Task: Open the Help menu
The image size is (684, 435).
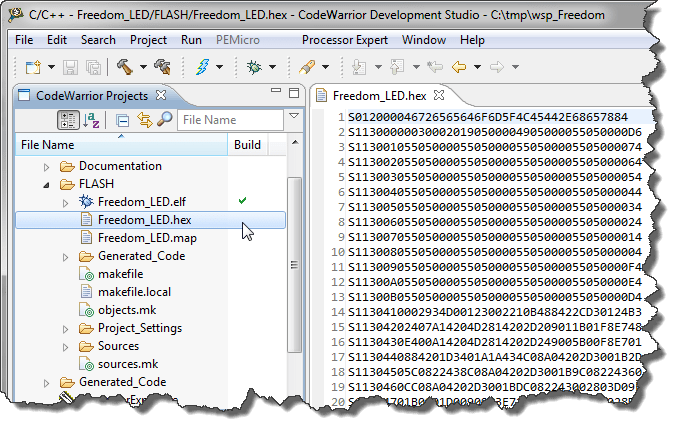Action: click(472, 40)
